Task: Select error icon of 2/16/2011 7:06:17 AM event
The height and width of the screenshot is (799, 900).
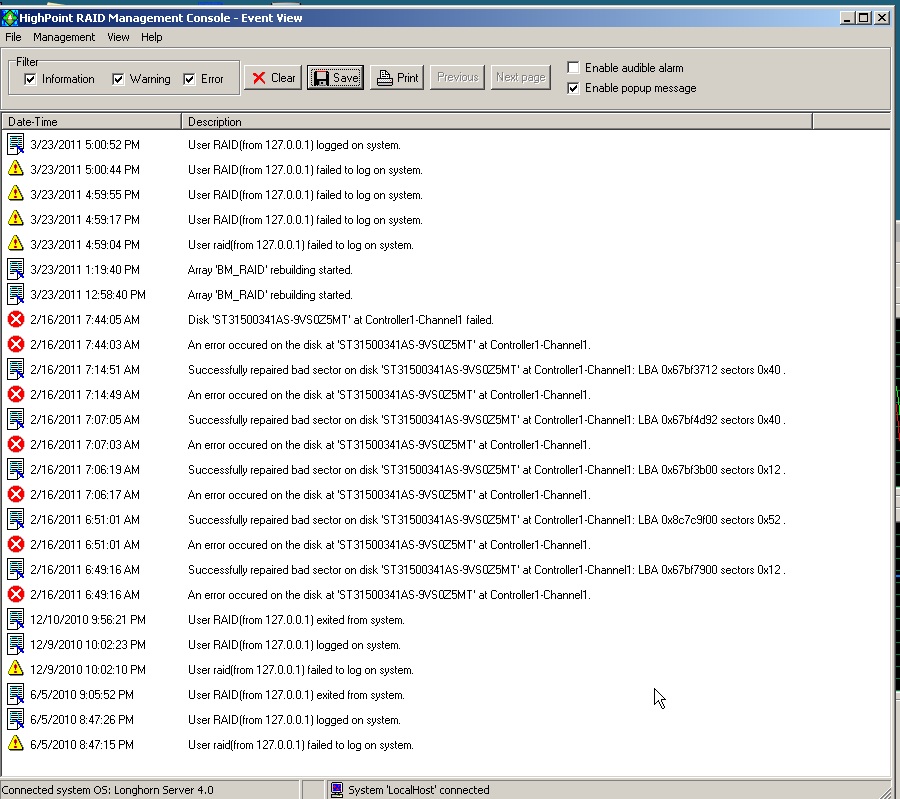Action: point(15,494)
